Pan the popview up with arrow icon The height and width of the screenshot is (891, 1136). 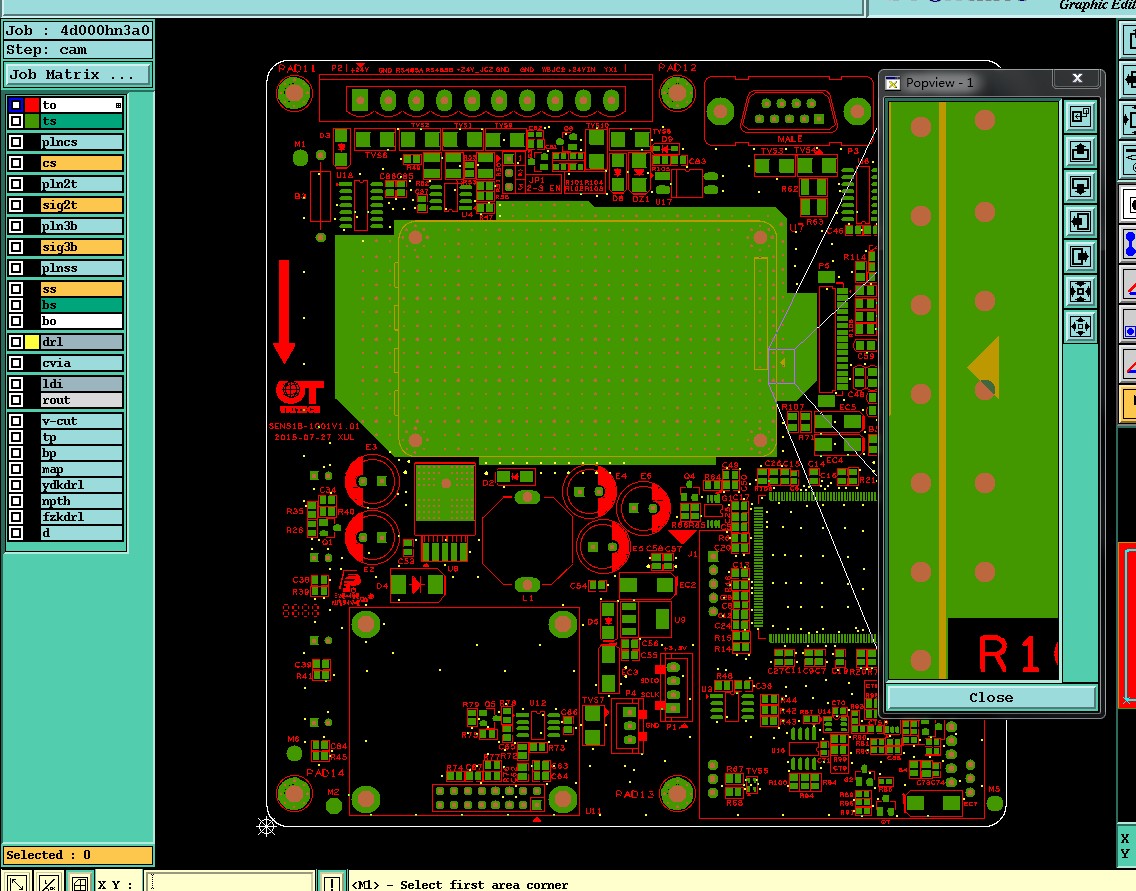1080,151
